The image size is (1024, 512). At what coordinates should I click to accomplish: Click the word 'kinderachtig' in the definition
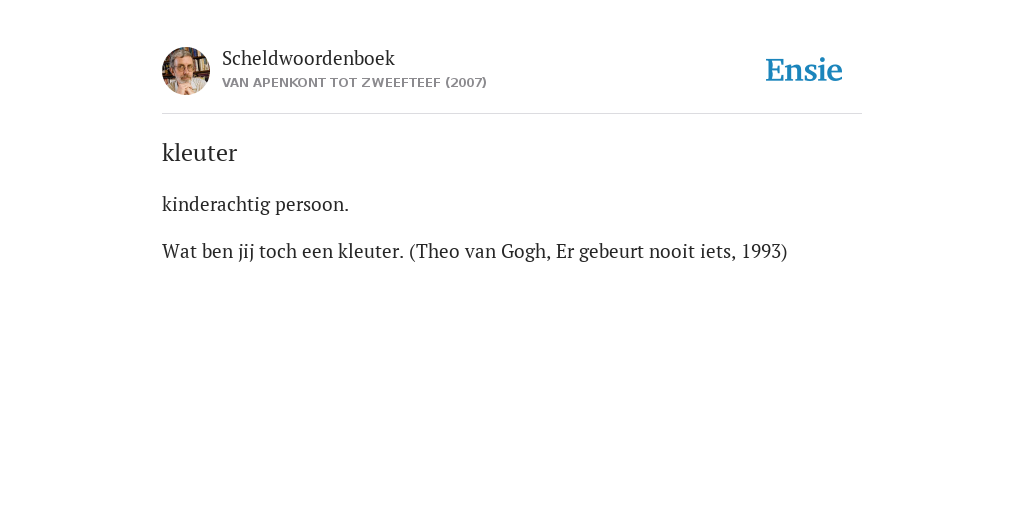[216, 204]
